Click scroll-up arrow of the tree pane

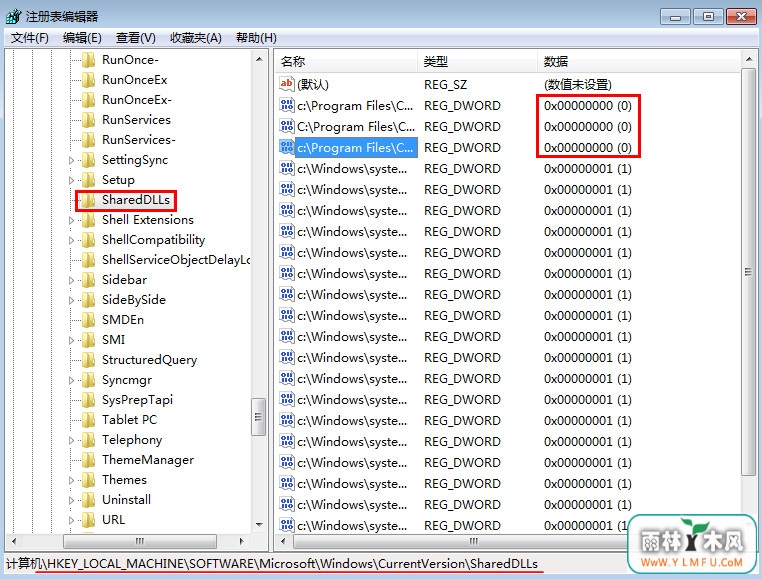(259, 59)
